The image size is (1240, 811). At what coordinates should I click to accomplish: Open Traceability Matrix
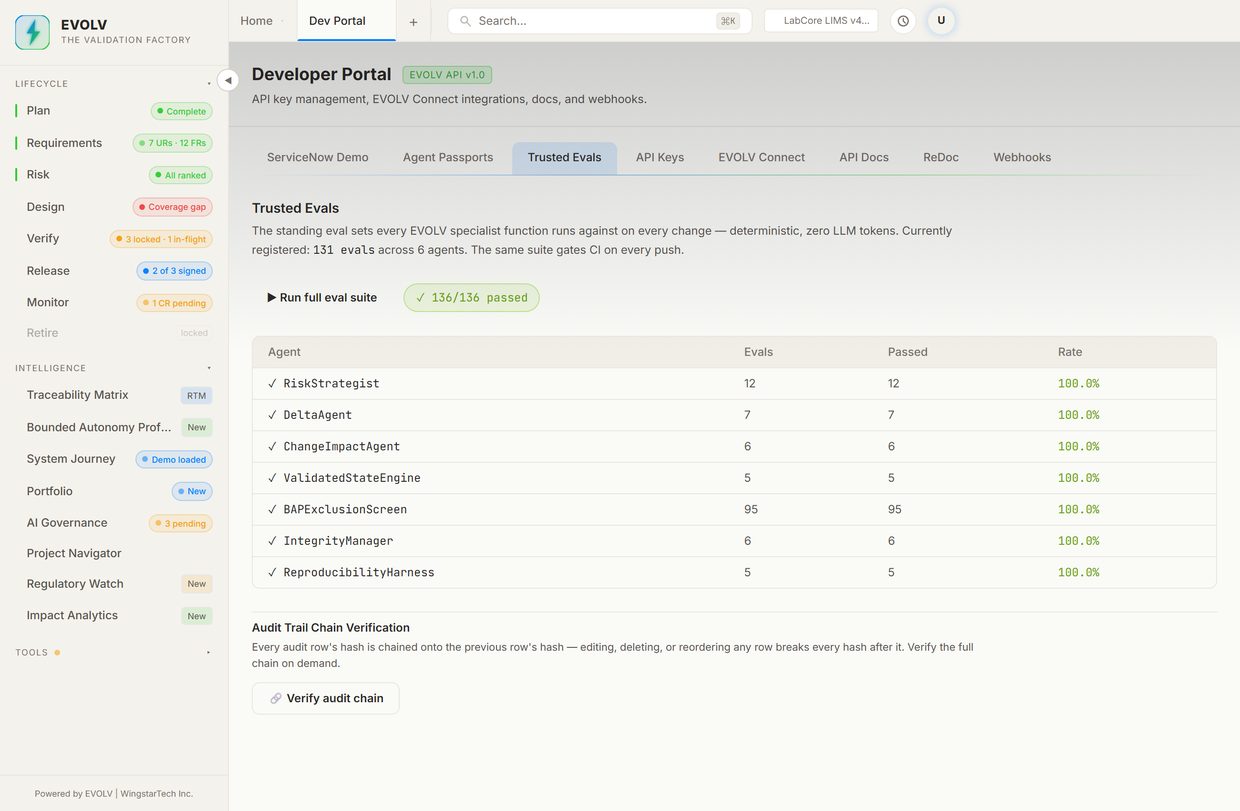[x=114, y=395]
